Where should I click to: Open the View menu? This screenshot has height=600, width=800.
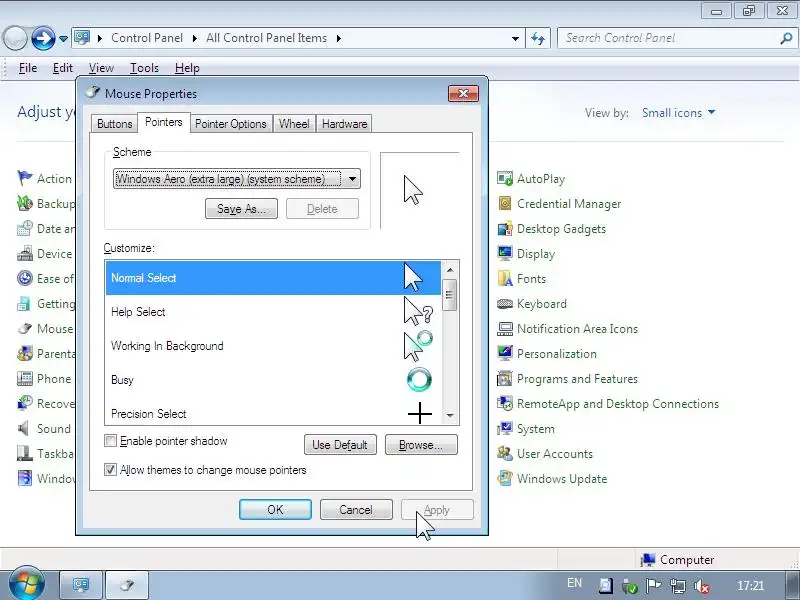click(101, 68)
